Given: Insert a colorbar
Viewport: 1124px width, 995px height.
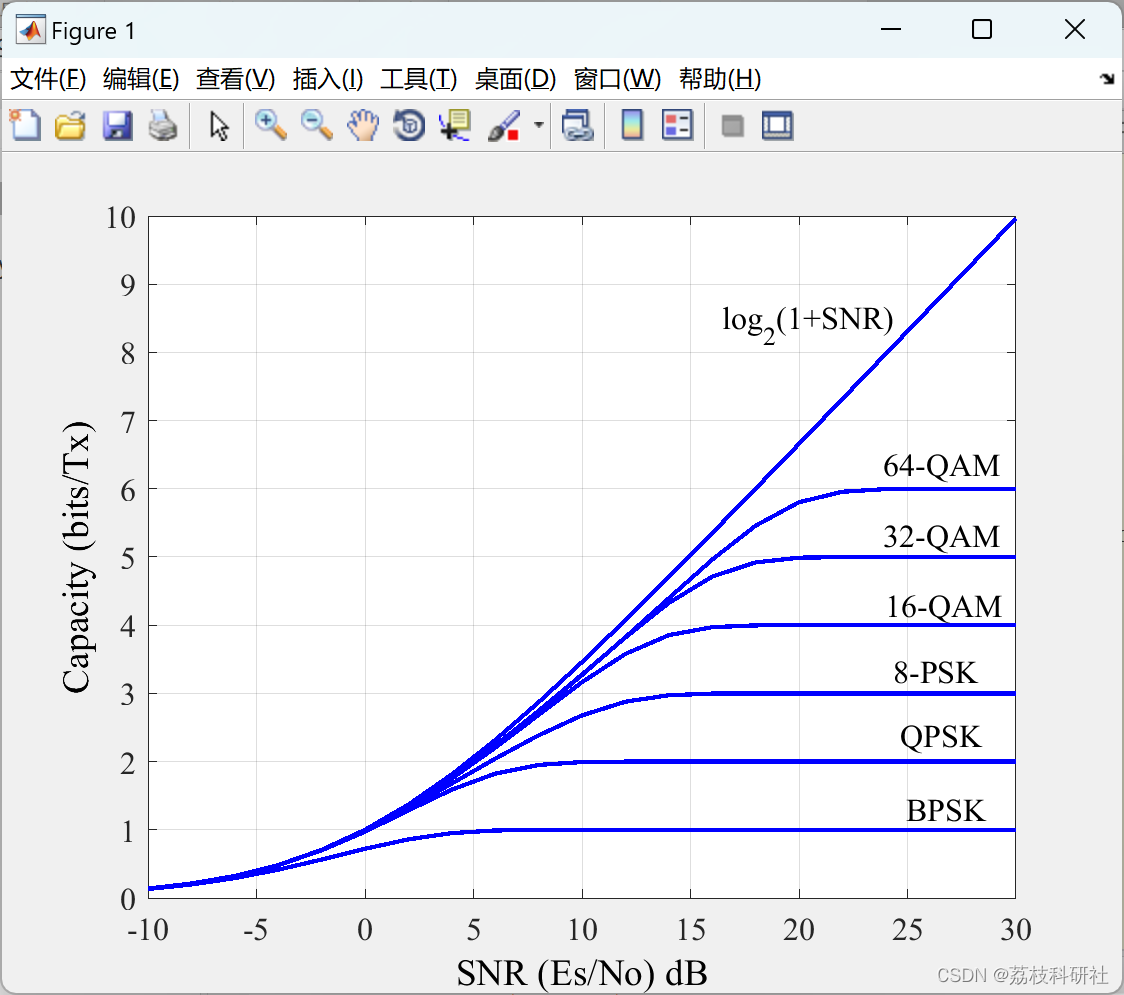Looking at the screenshot, I should coord(631,125).
